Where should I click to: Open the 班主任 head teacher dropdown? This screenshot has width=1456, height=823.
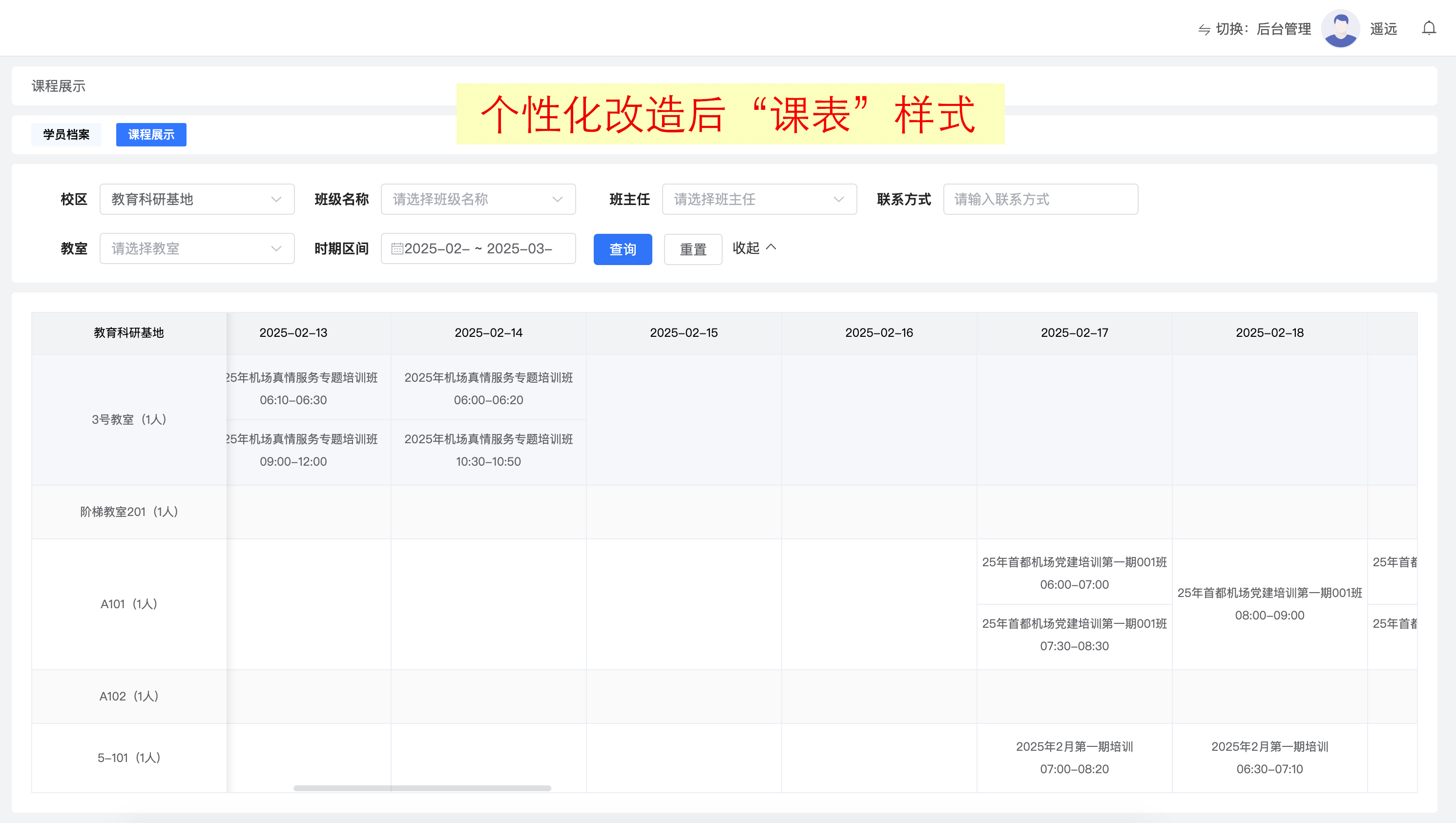tap(759, 199)
